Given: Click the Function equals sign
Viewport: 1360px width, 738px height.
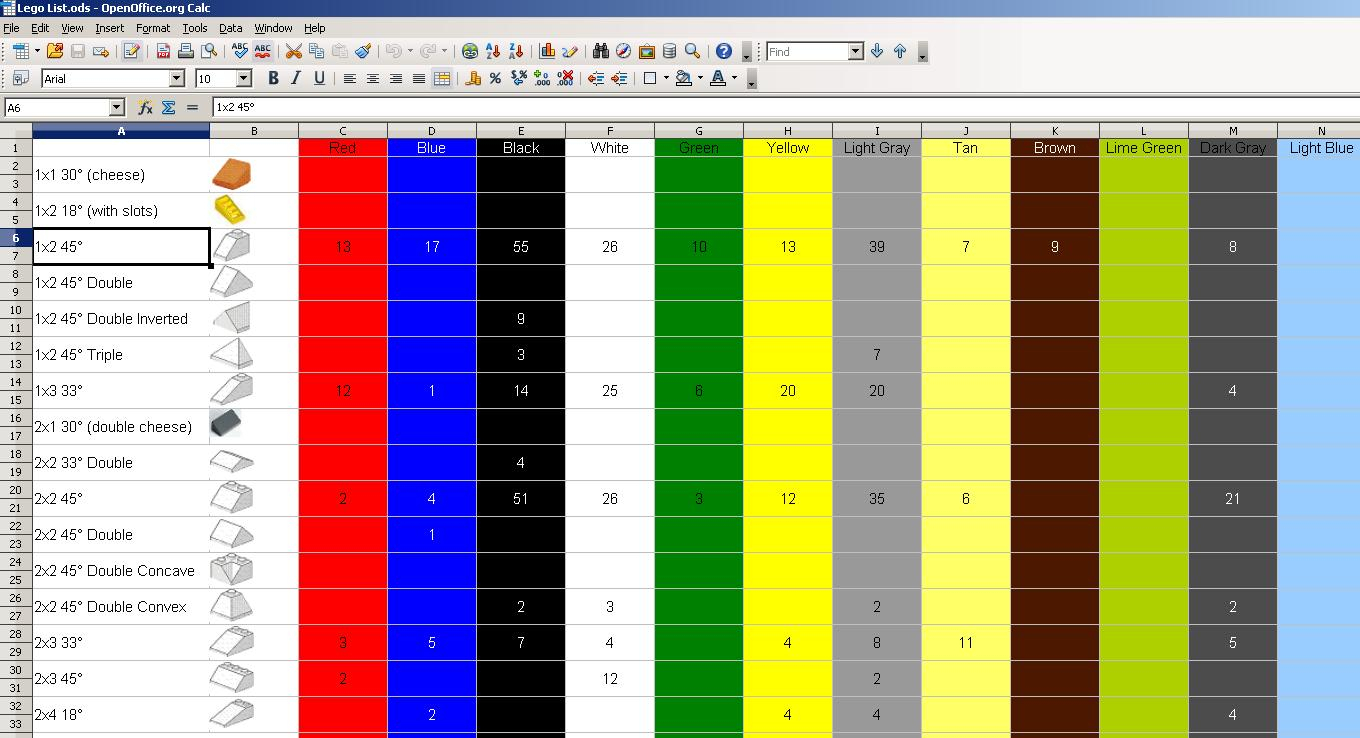Looking at the screenshot, I should click(x=192, y=107).
